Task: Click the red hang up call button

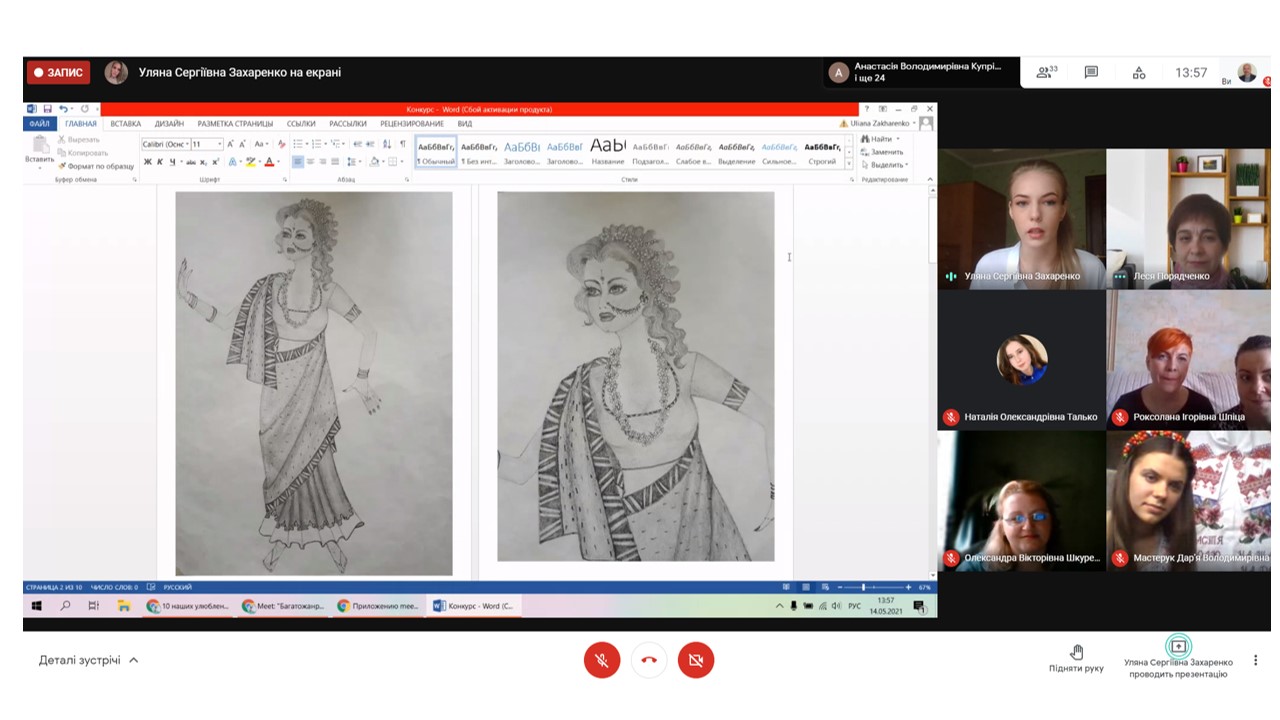Action: [x=649, y=660]
